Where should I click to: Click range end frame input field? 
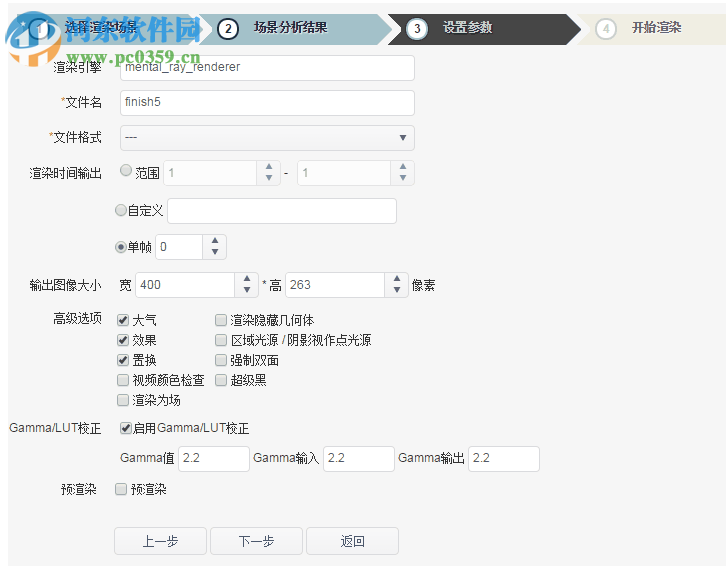point(344,173)
